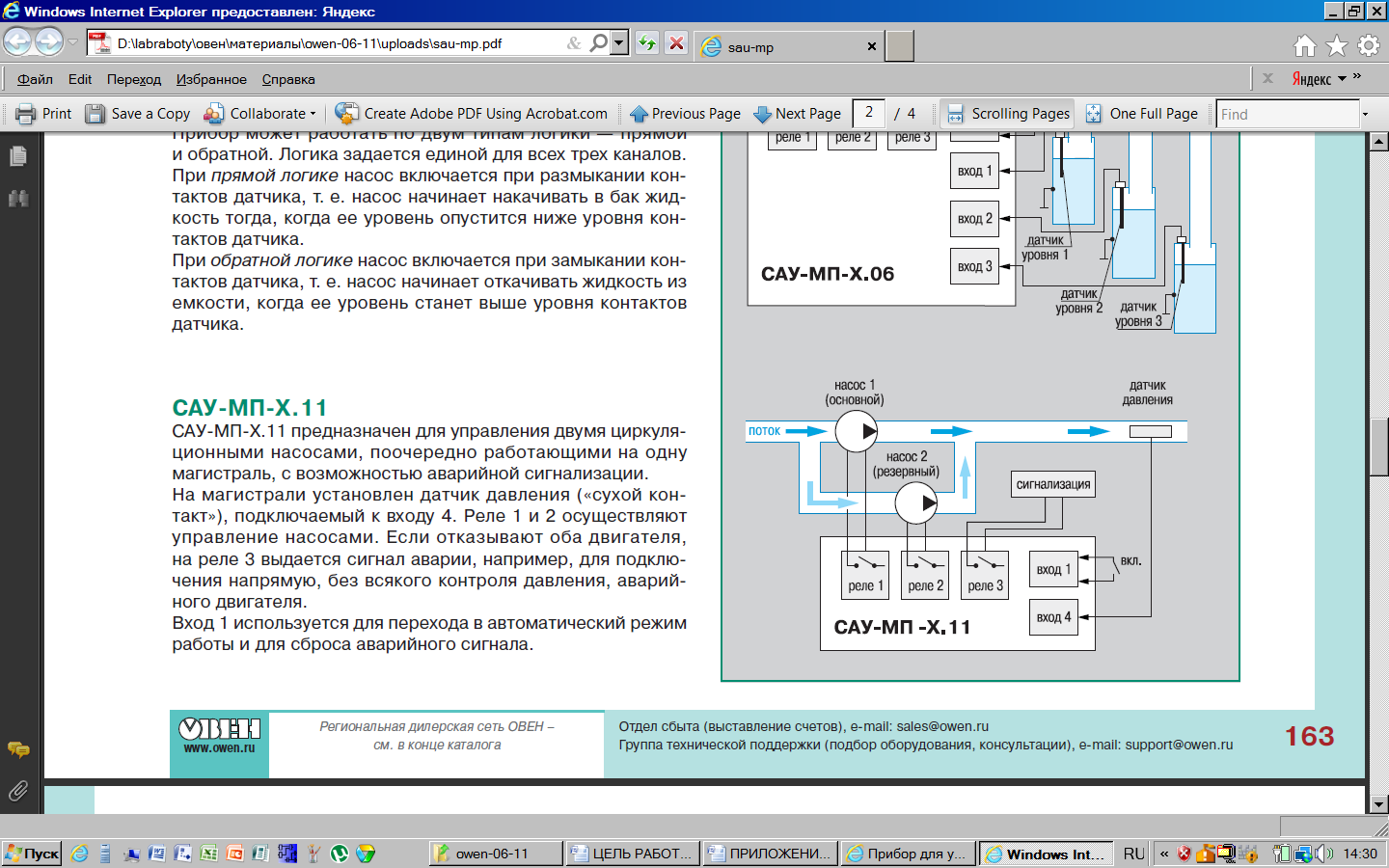Click the browser Back arrow button
The image size is (1389, 868).
click(17, 42)
